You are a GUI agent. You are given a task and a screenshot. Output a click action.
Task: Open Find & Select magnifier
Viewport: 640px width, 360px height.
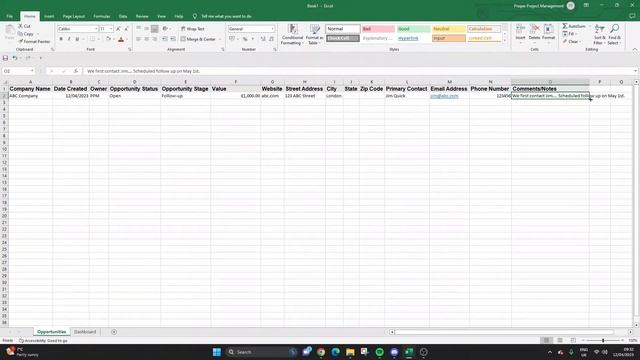click(614, 34)
